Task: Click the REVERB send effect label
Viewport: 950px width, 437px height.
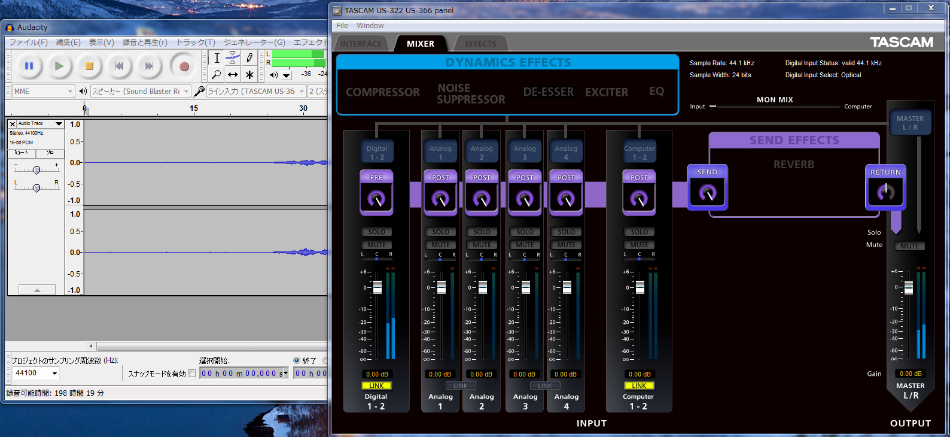Action: tap(794, 164)
